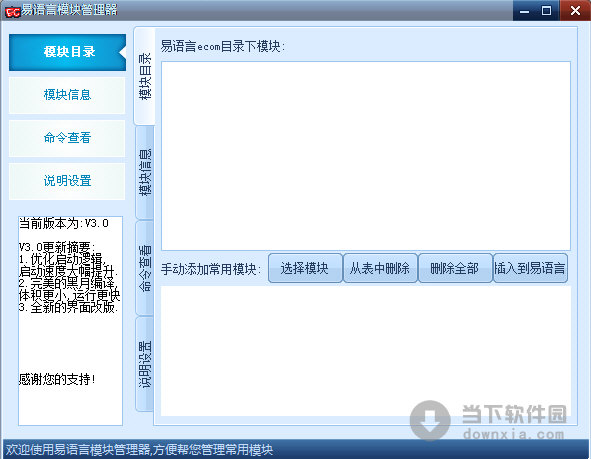Click the status bar welcome message
591x459 pixels.
click(139, 450)
